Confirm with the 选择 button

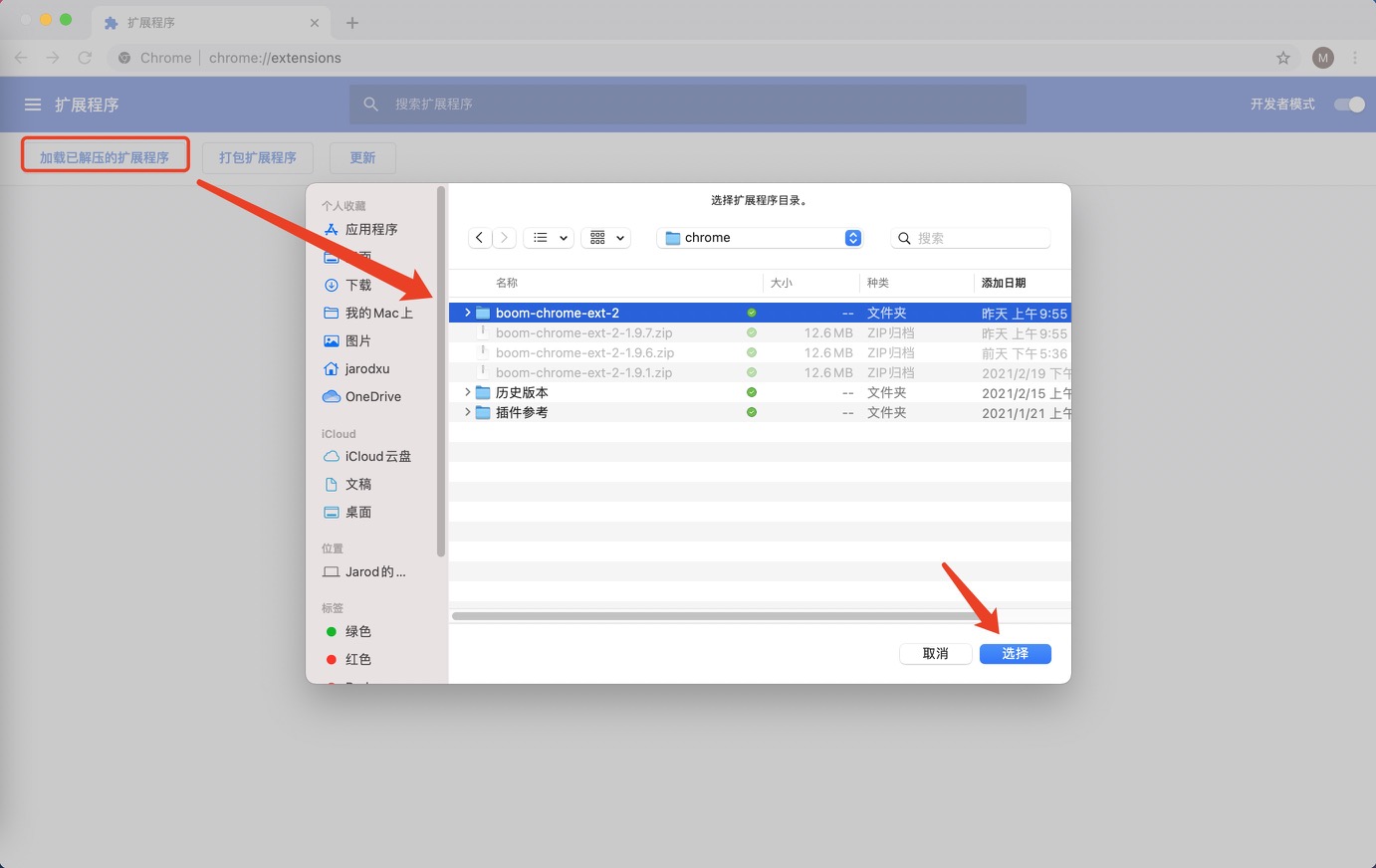tap(1015, 653)
